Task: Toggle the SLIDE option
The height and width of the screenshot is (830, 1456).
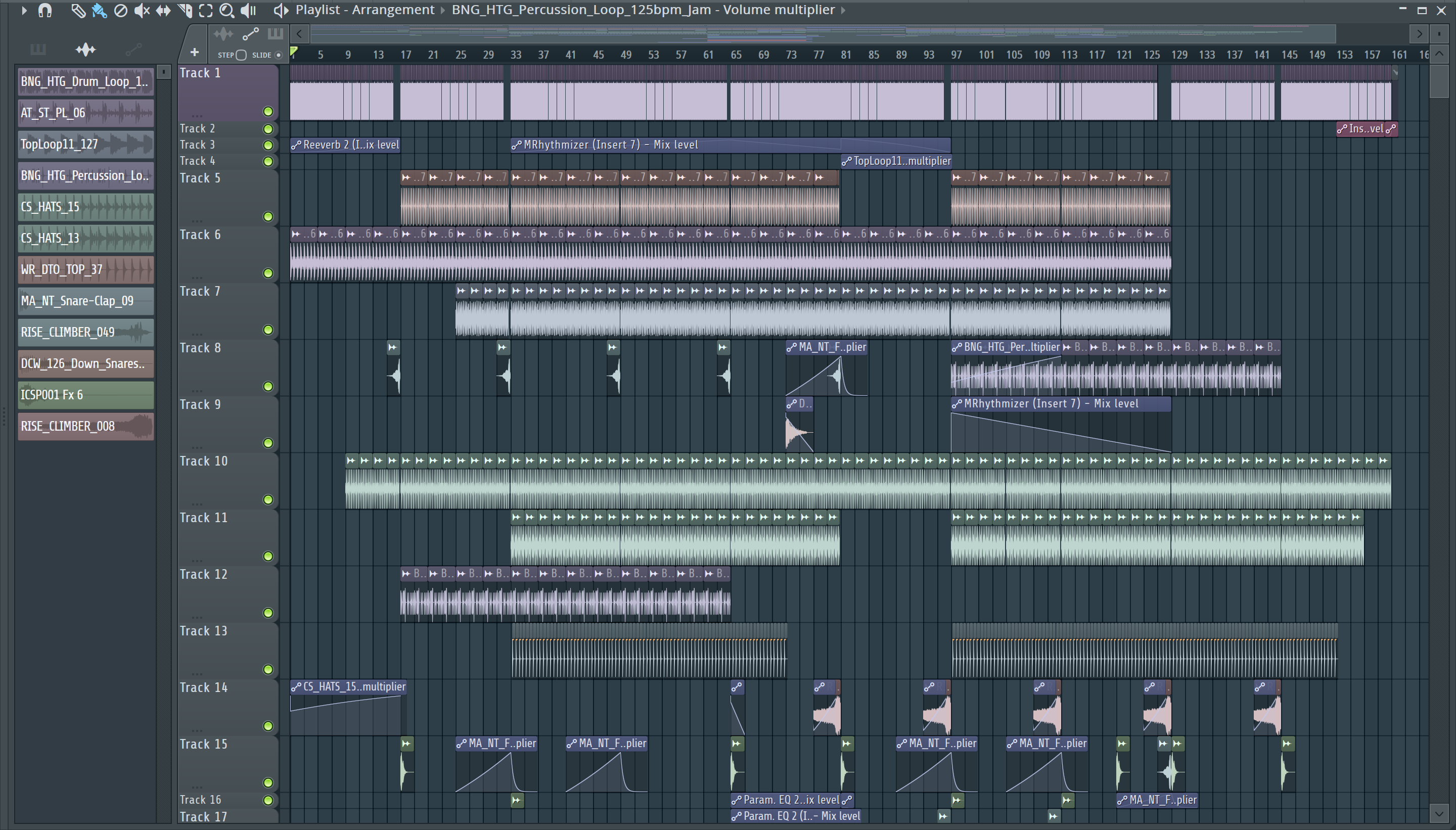Action: coord(278,55)
